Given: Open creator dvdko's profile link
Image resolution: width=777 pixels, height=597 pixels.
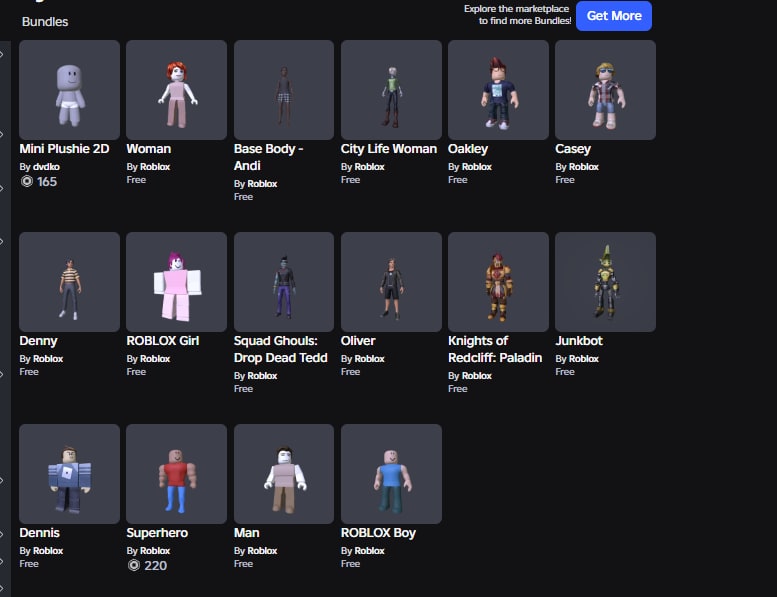Looking at the screenshot, I should tap(46, 167).
